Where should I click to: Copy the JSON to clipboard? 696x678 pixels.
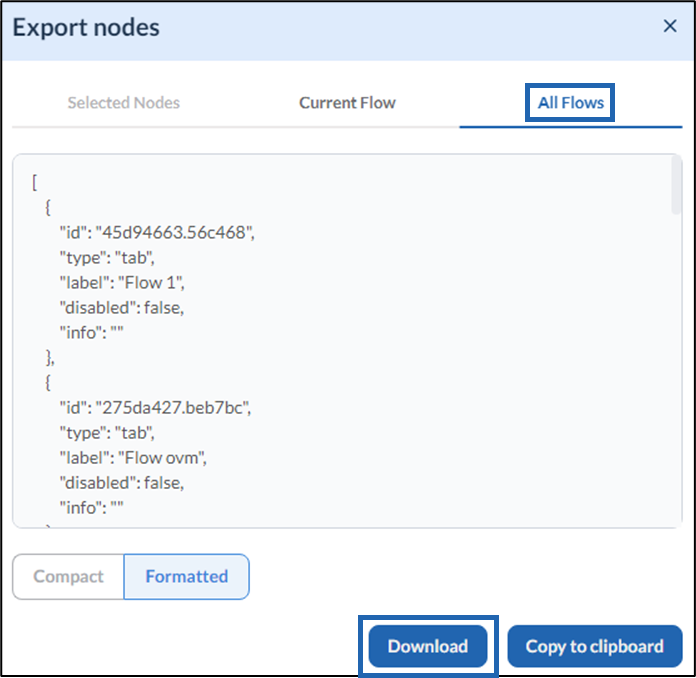[x=594, y=646]
